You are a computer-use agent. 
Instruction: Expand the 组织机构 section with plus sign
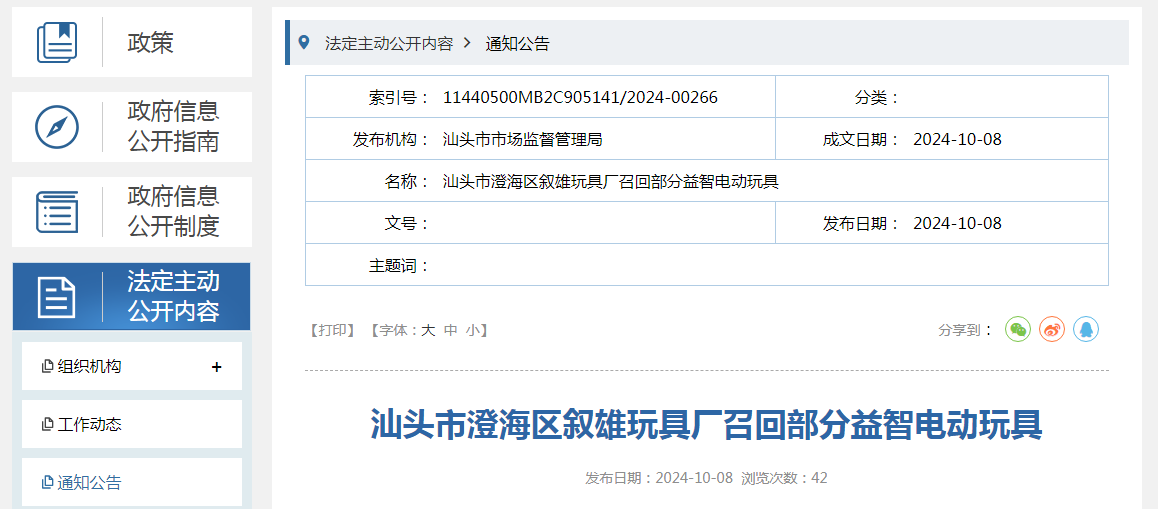pos(217,367)
